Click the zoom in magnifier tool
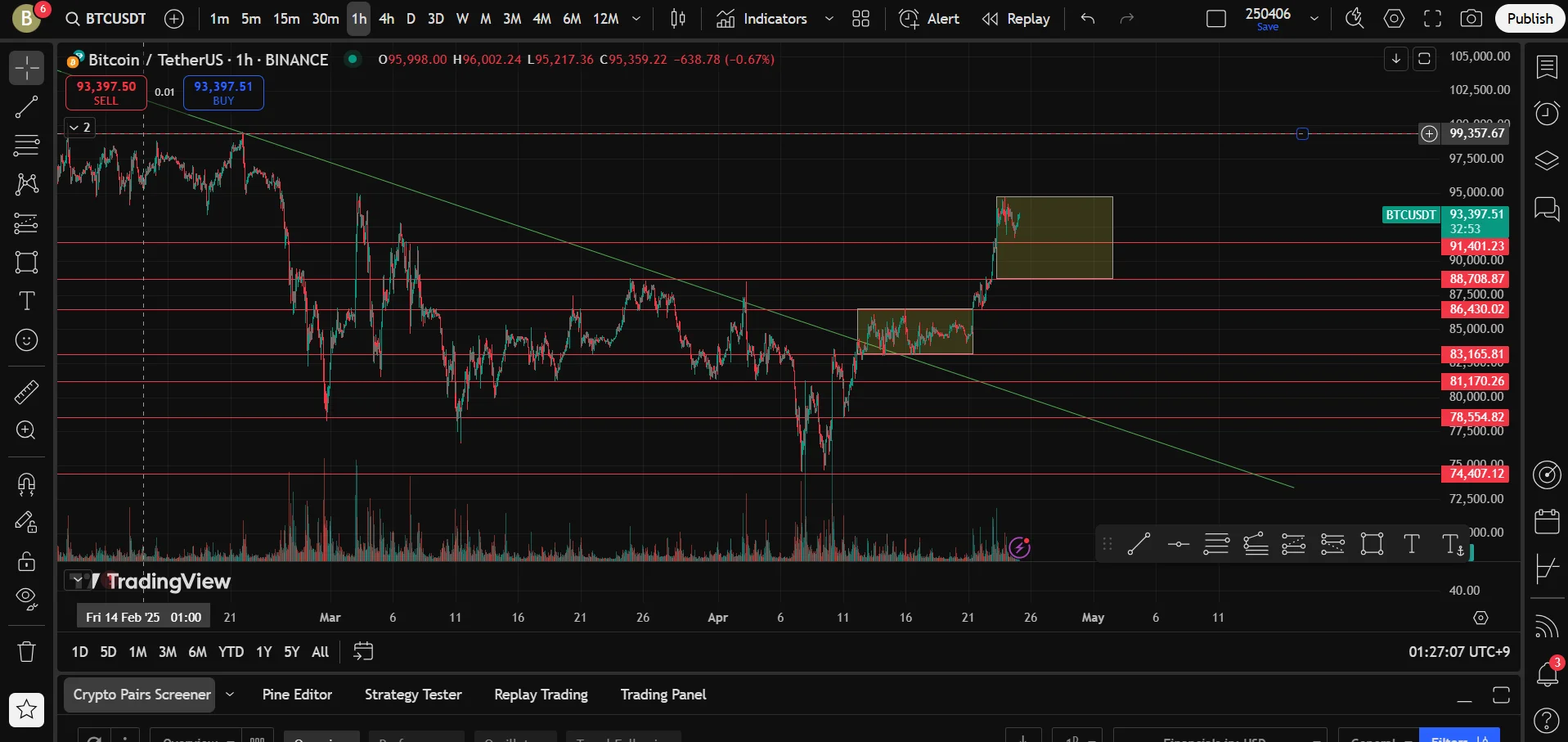This screenshot has height=742, width=1568. tap(26, 430)
